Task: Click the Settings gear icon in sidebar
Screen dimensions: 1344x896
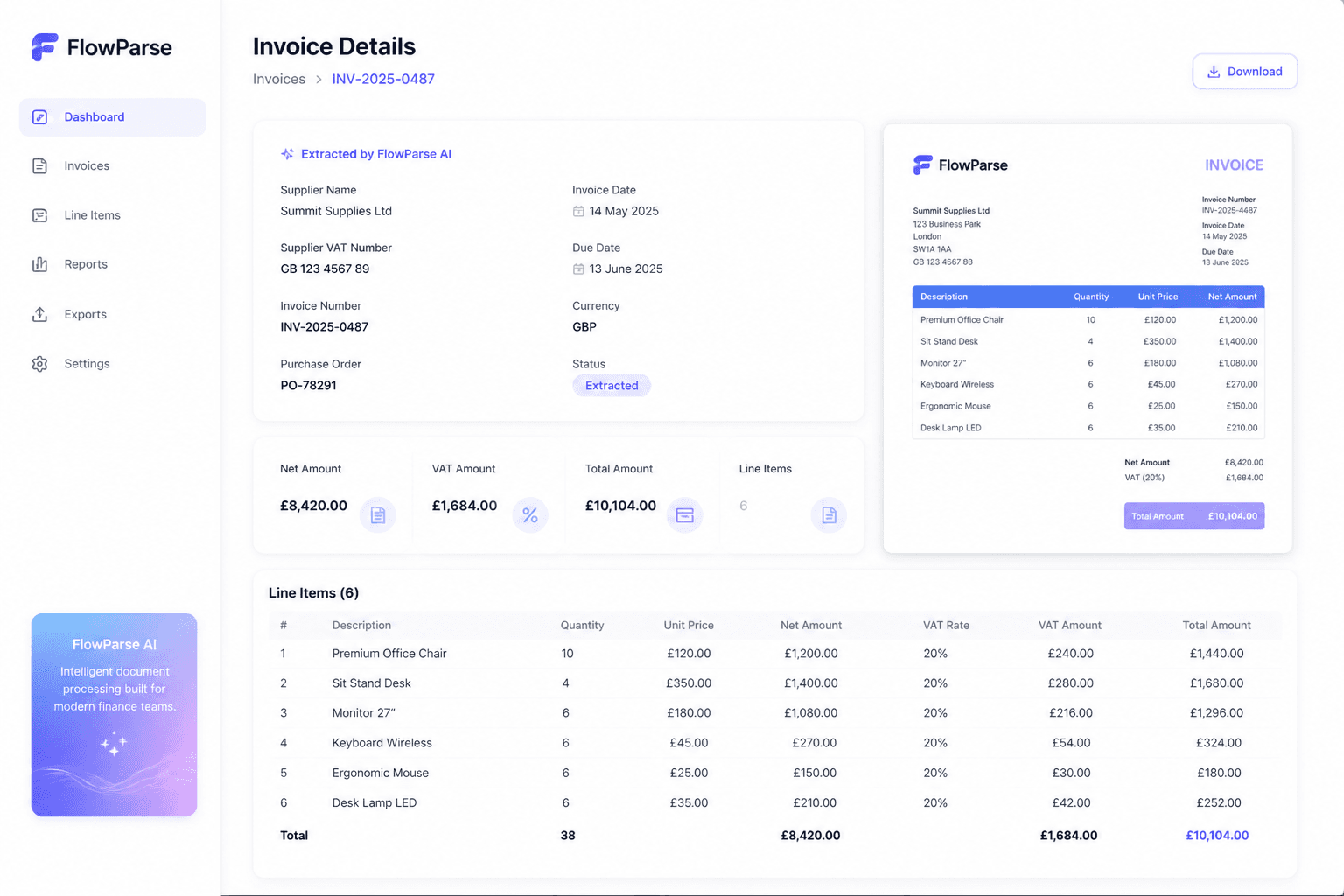Action: pyautogui.click(x=39, y=364)
